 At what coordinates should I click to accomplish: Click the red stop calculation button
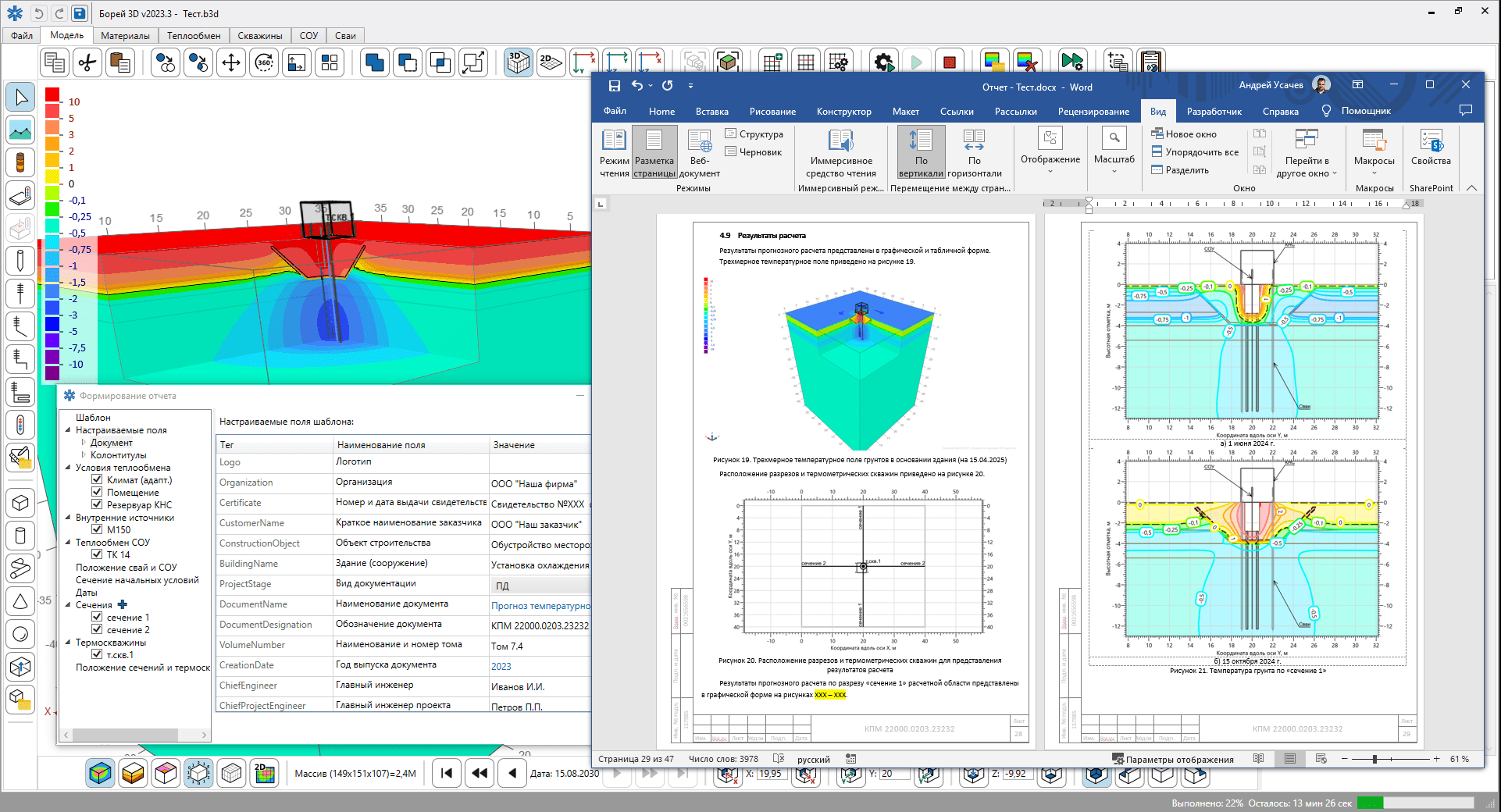pos(950,62)
